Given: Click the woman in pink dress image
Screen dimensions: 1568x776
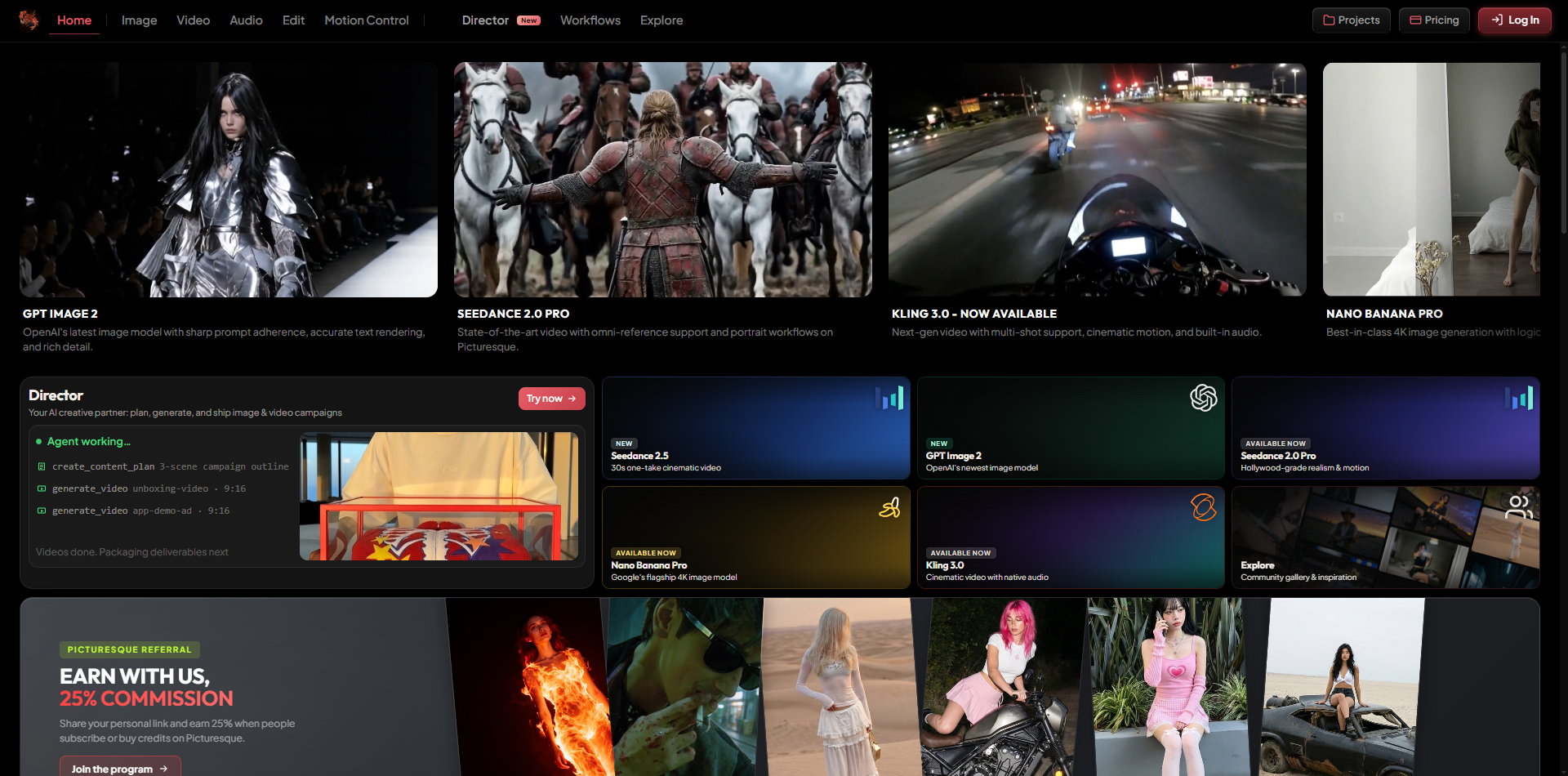Looking at the screenshot, I should [1169, 687].
